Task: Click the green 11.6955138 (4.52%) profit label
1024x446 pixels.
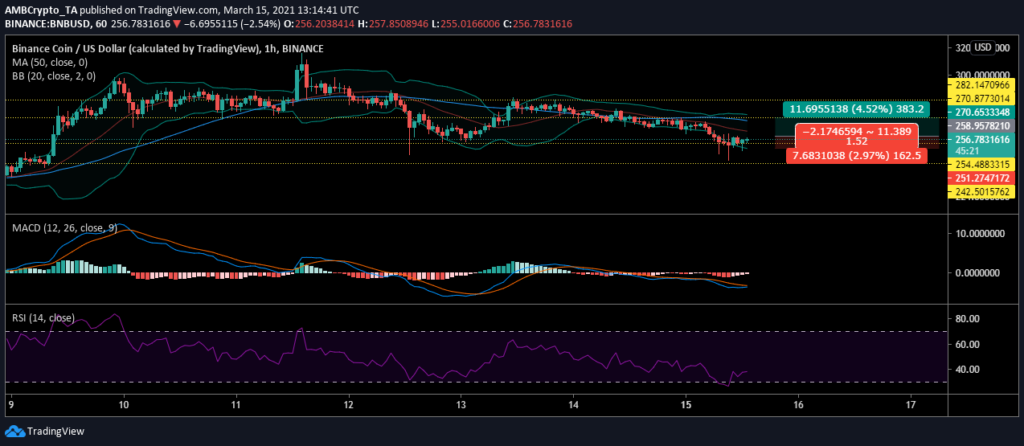Action: coord(850,109)
